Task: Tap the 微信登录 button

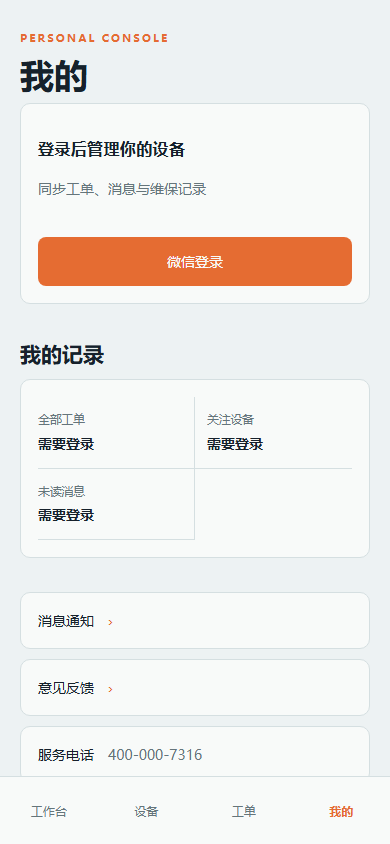Action: [x=195, y=262]
